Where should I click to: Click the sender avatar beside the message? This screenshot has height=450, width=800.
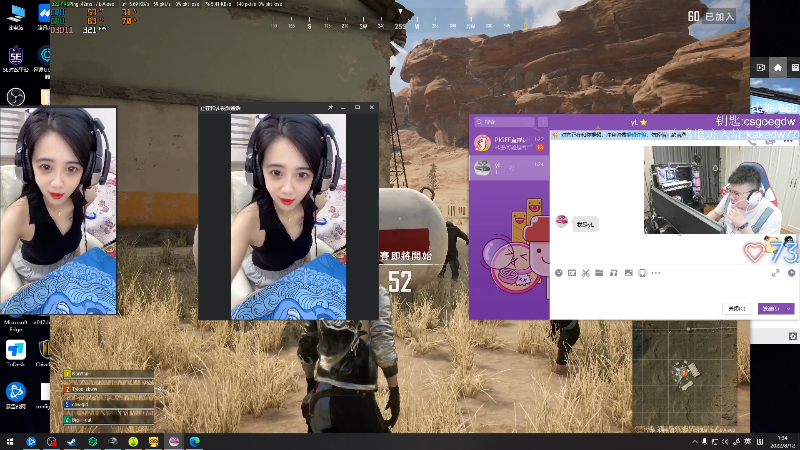tap(561, 221)
